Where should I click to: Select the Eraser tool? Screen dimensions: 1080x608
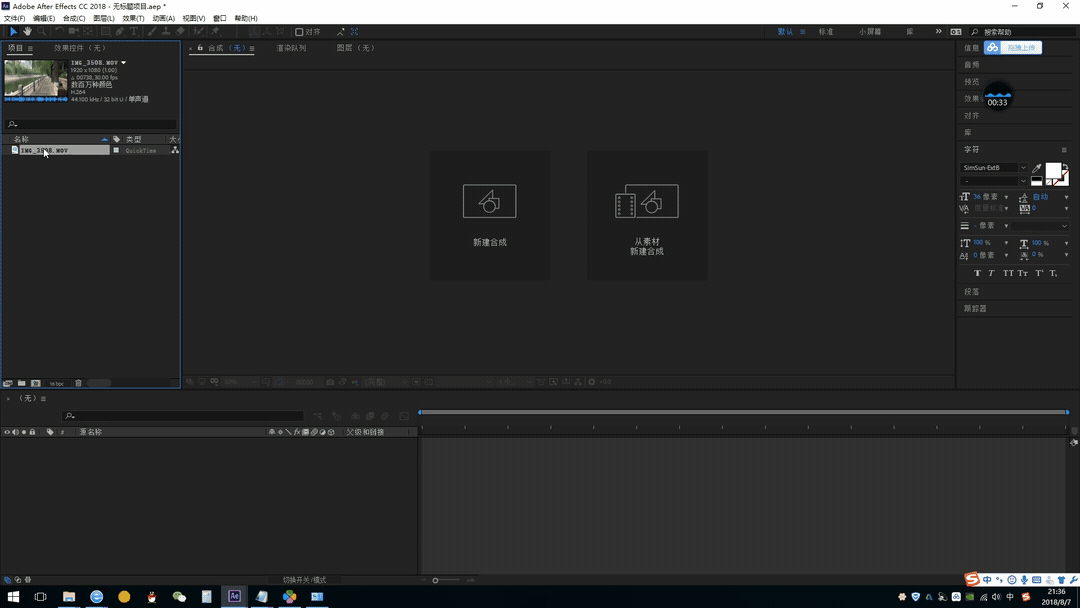click(180, 32)
